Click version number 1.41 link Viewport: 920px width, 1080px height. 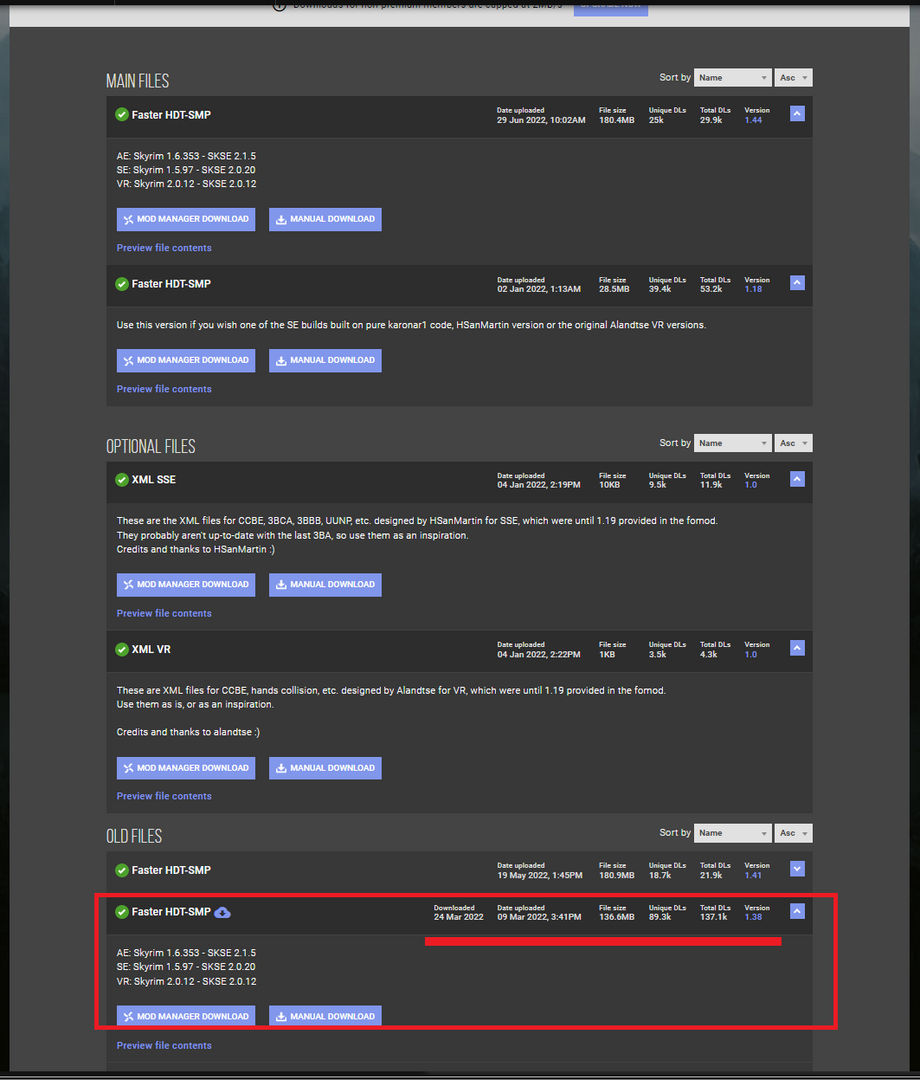coord(753,875)
